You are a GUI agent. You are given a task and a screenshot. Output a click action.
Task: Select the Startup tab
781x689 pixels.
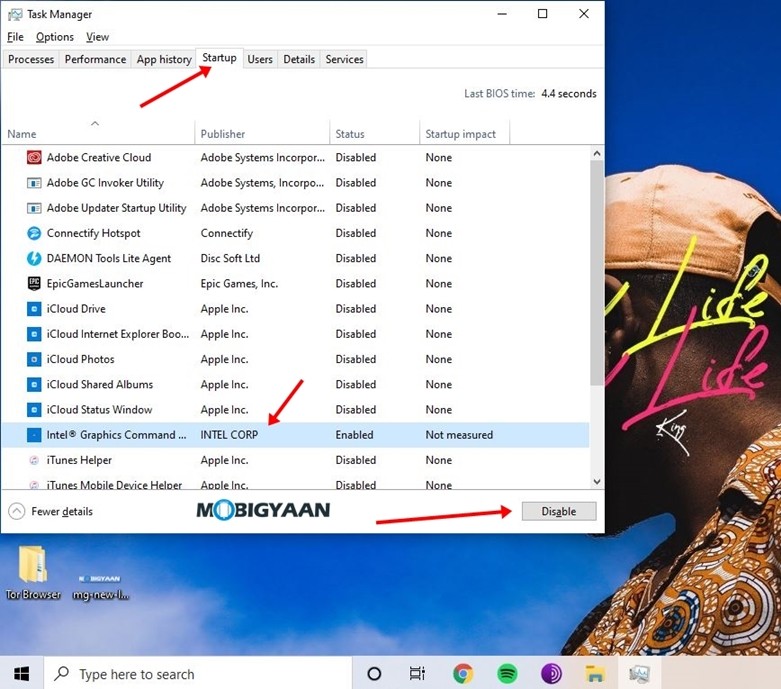point(219,58)
